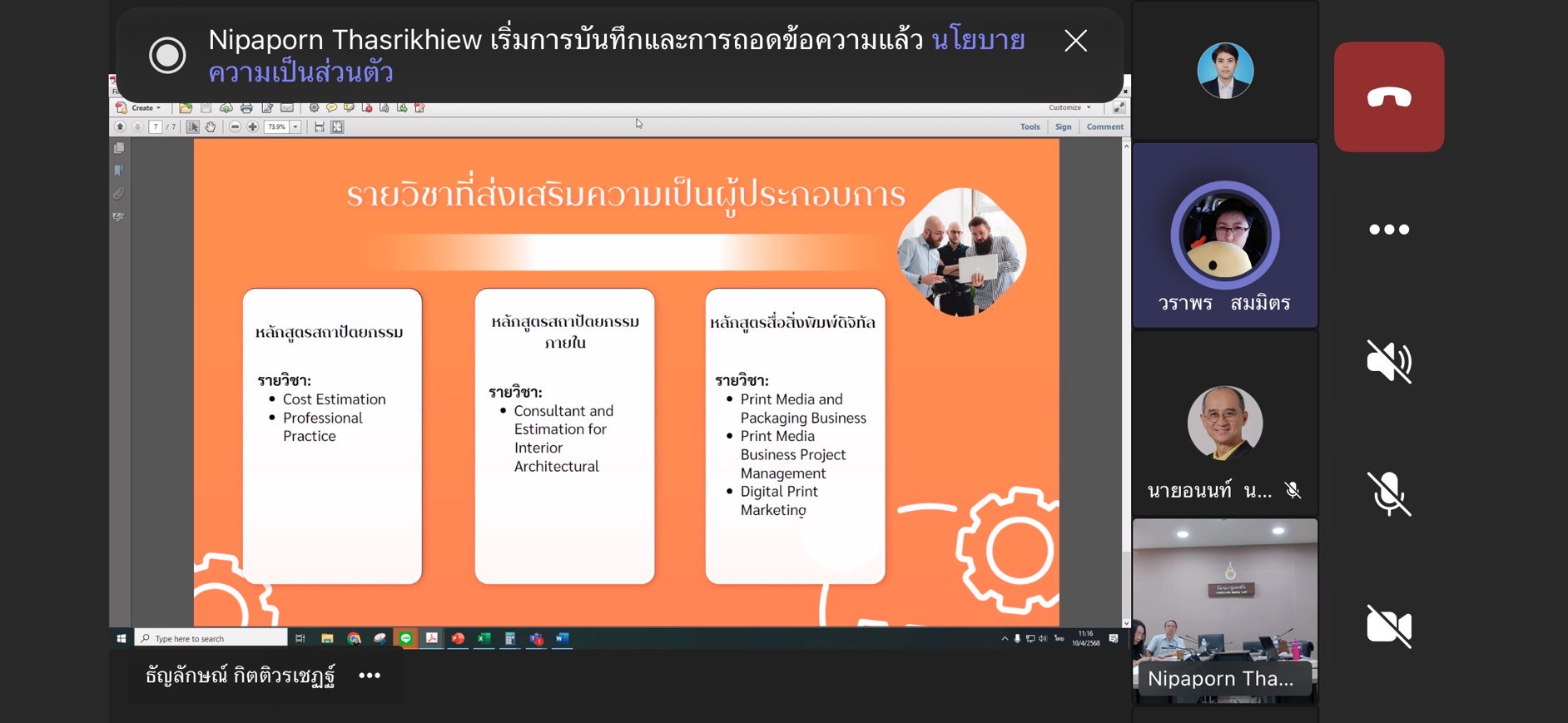Select นายอนนท์ participant tile

1225,423
